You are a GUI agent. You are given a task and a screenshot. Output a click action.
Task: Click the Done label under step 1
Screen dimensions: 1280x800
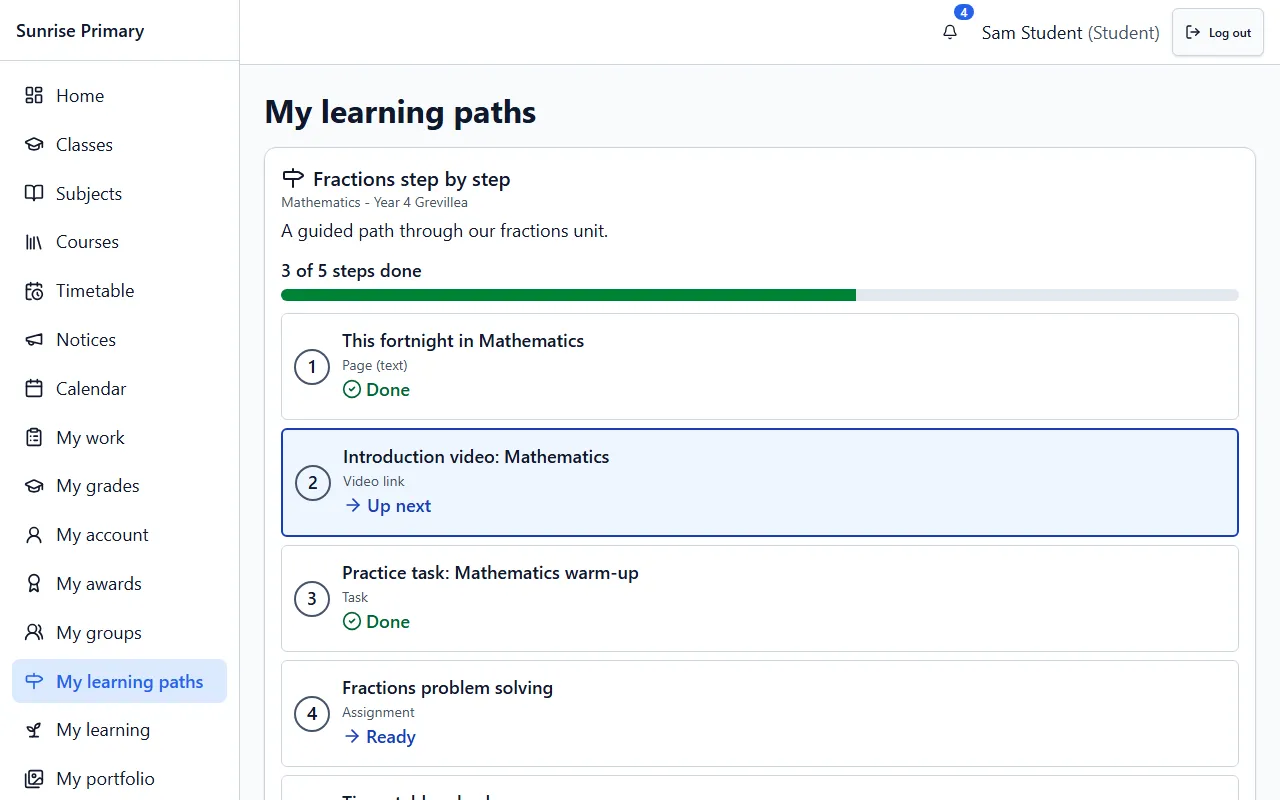pos(376,390)
